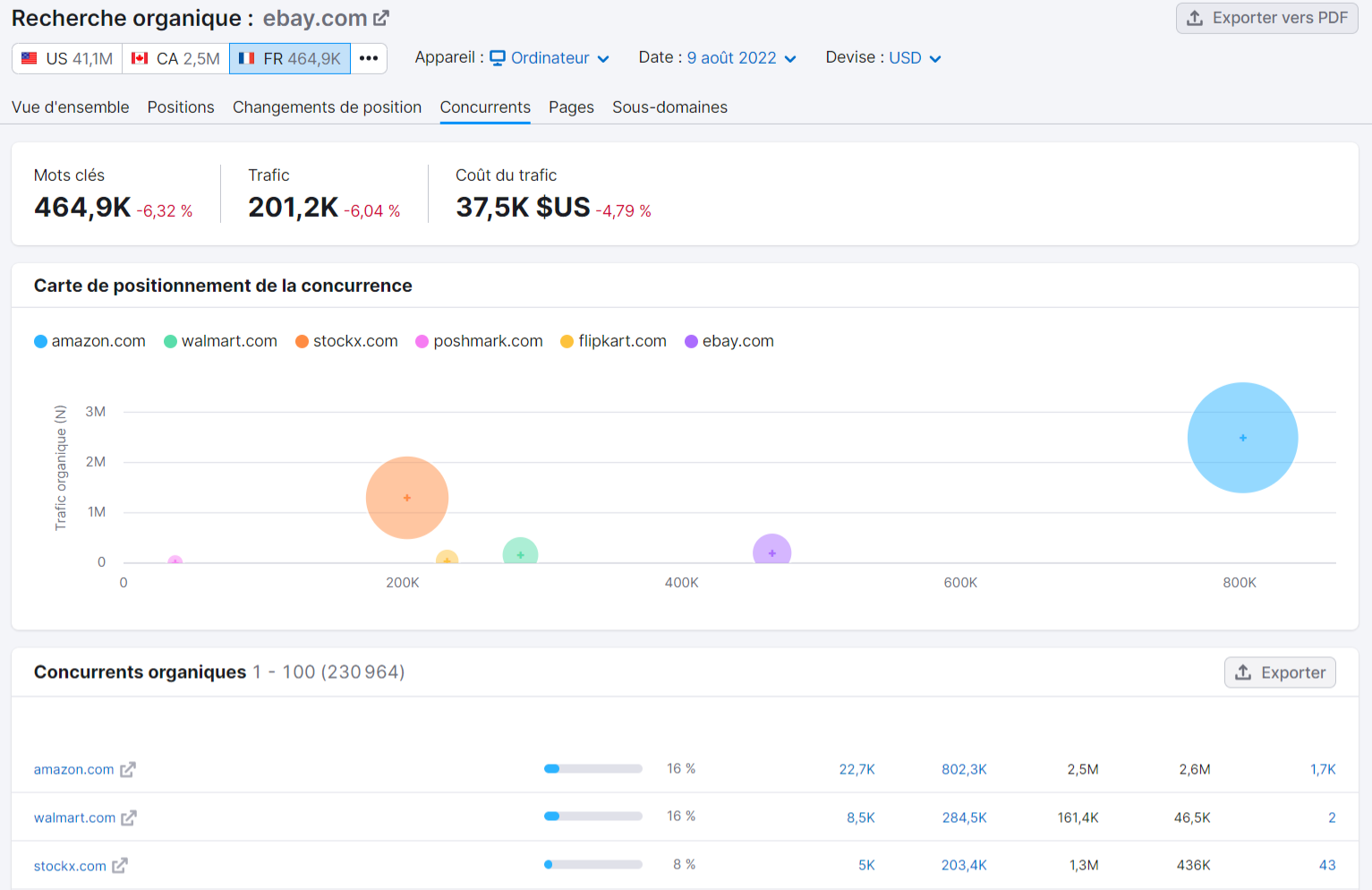
Task: Go to the Pages tab
Action: click(571, 107)
